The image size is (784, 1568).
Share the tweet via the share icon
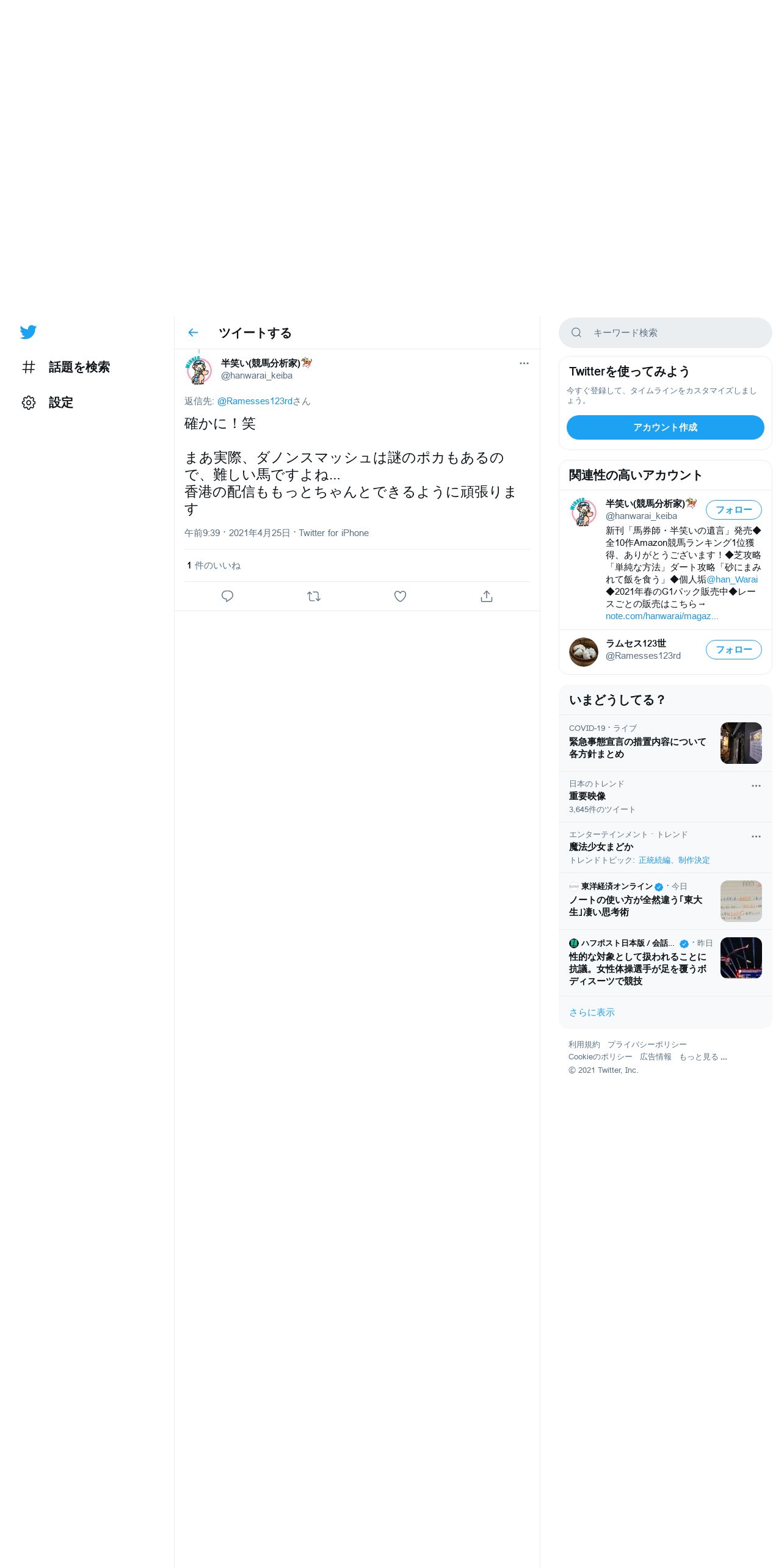pos(487,597)
